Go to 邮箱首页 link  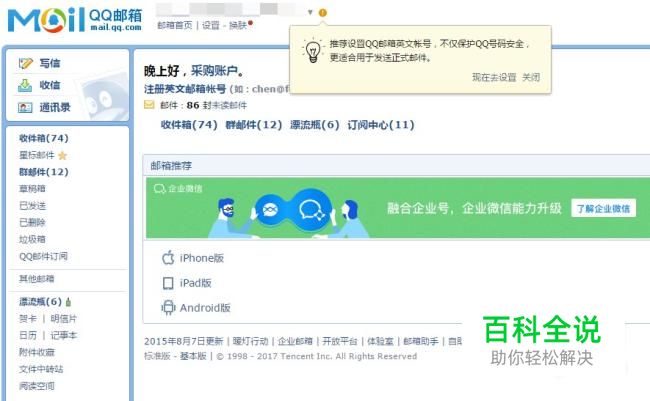pyautogui.click(x=175, y=25)
